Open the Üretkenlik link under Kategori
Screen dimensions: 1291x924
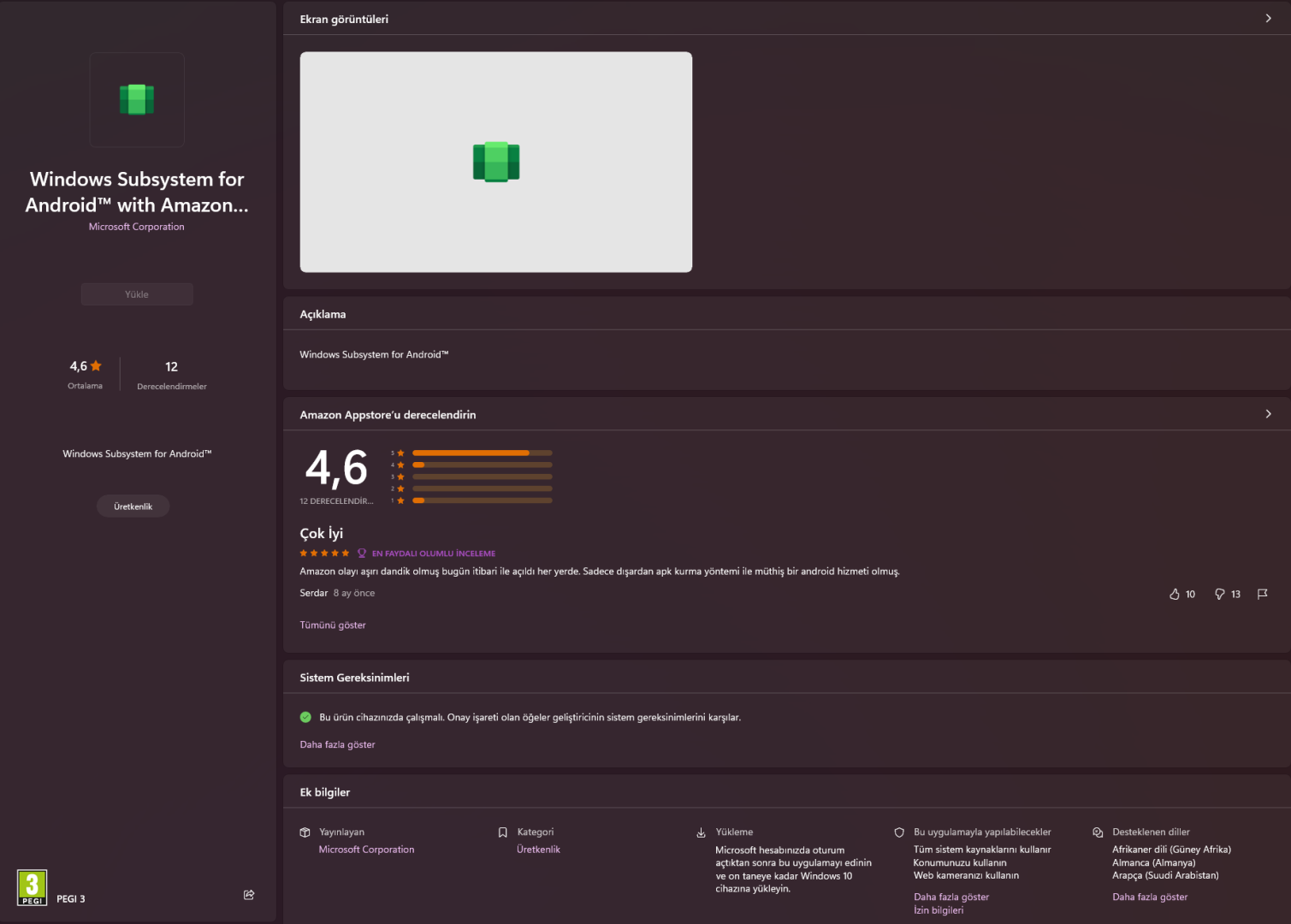coord(538,850)
